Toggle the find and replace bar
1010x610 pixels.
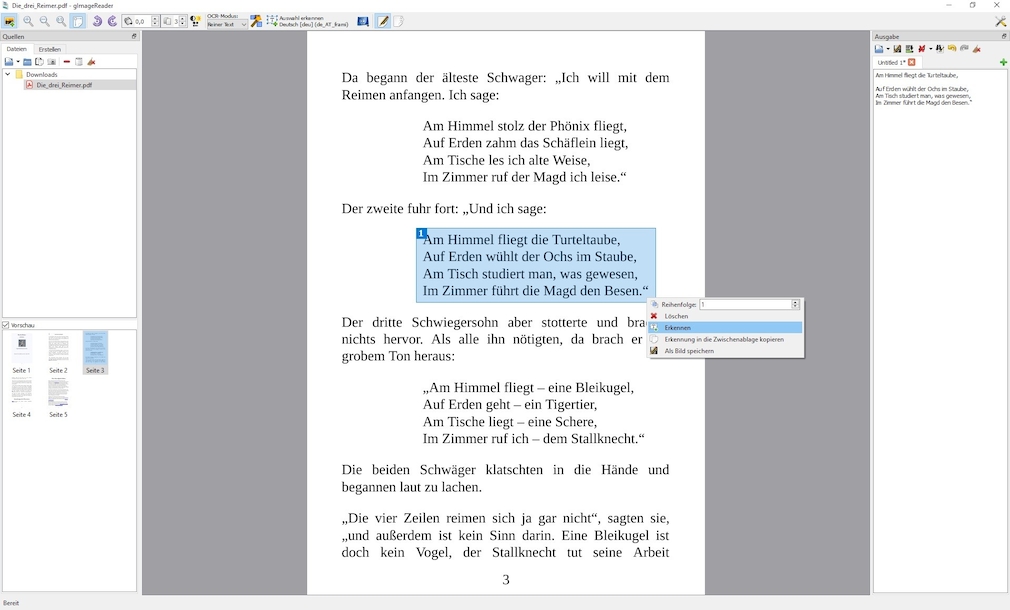pyautogui.click(x=939, y=49)
